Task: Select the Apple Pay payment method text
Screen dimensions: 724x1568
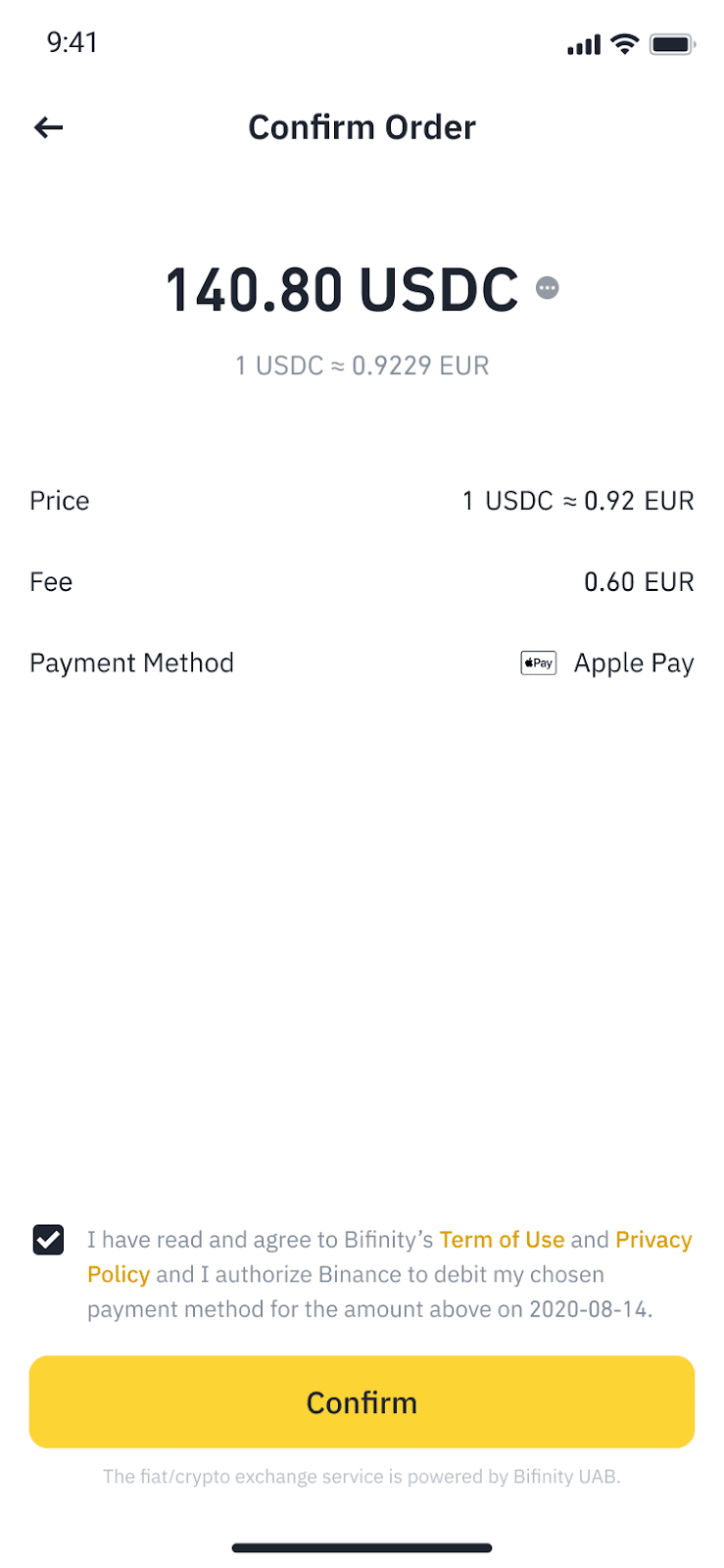Action: click(x=633, y=663)
